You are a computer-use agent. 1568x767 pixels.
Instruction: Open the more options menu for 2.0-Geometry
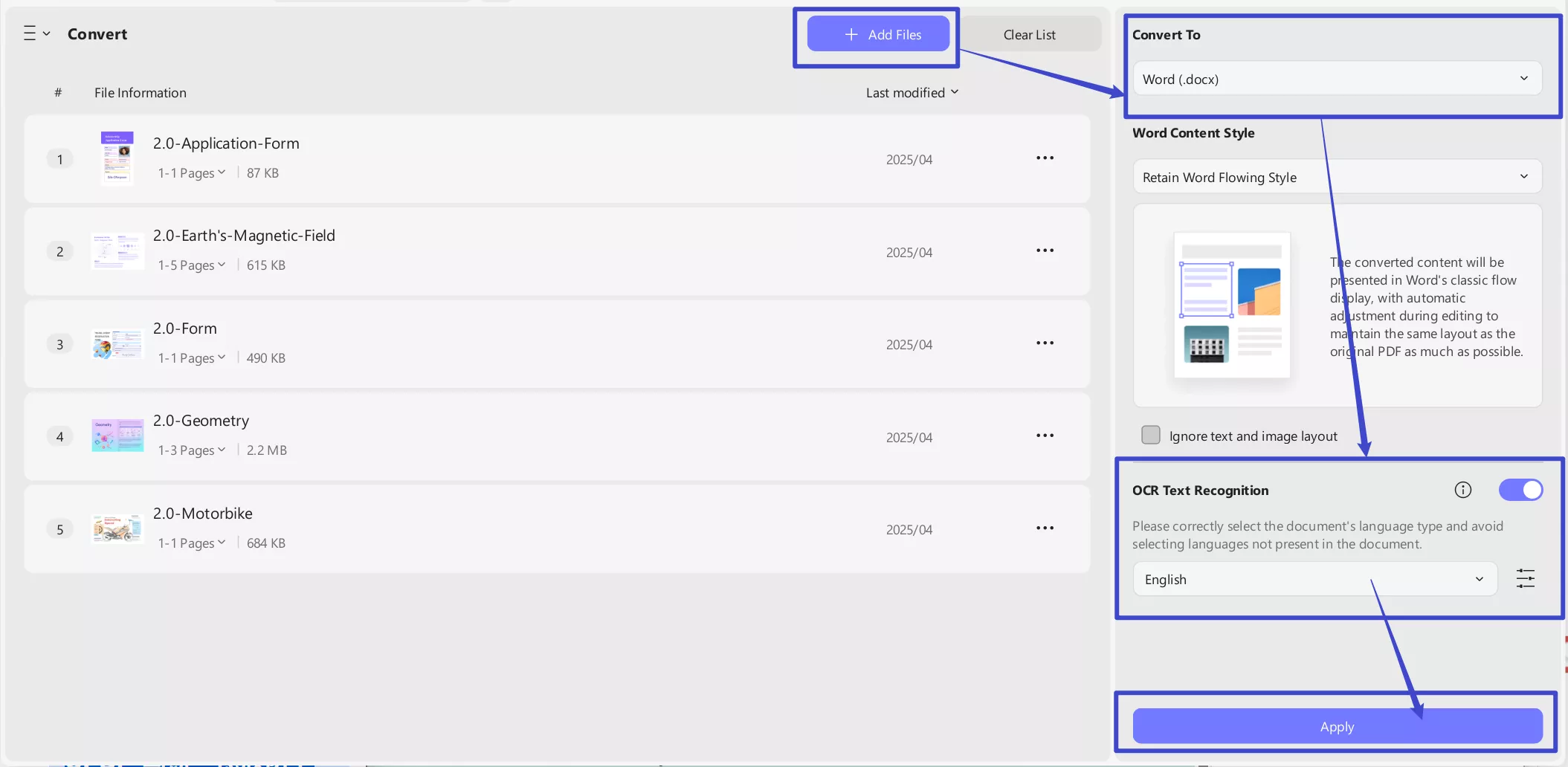(x=1044, y=436)
